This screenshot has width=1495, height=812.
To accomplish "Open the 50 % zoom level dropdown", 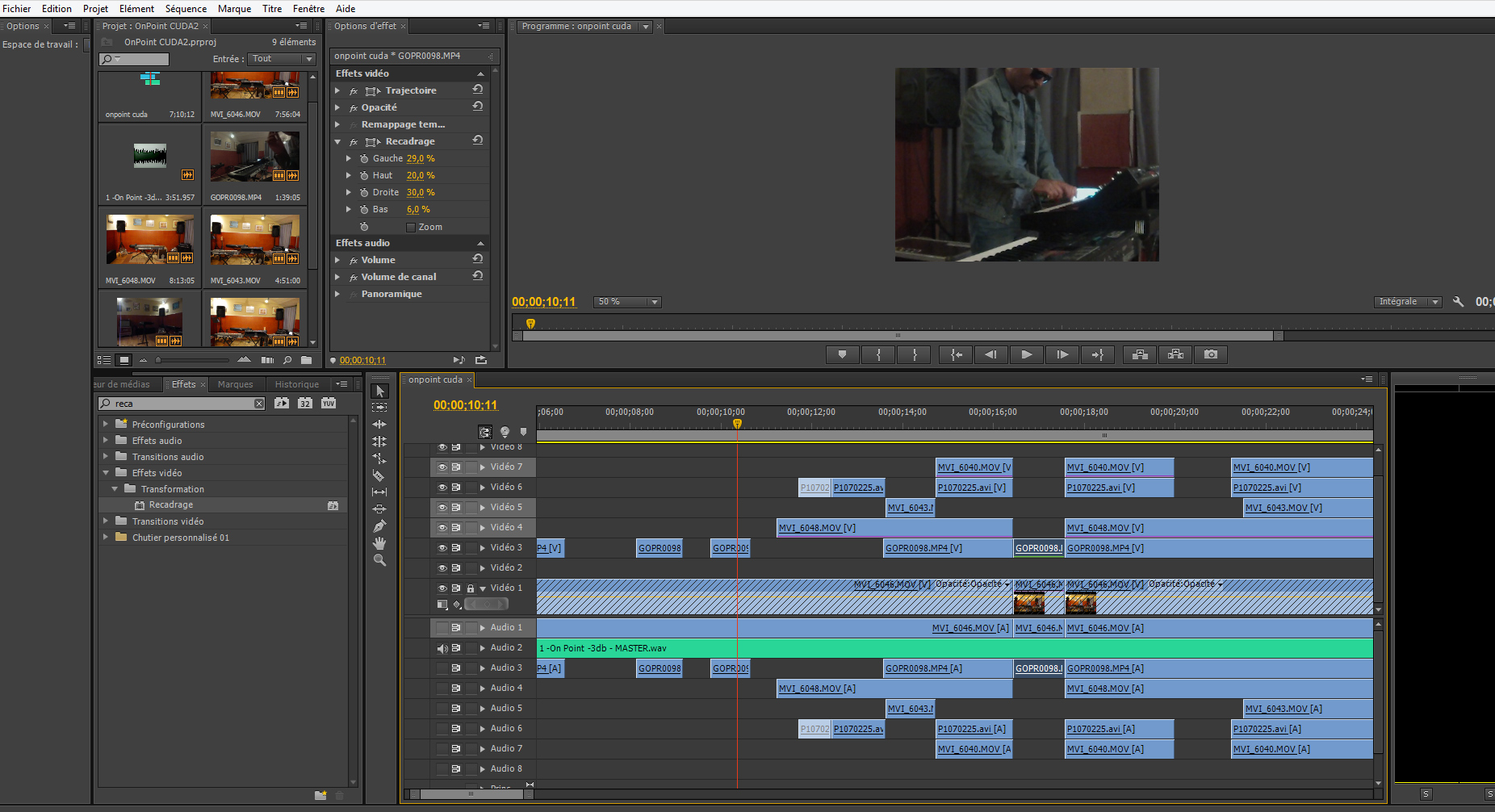I will [x=628, y=302].
